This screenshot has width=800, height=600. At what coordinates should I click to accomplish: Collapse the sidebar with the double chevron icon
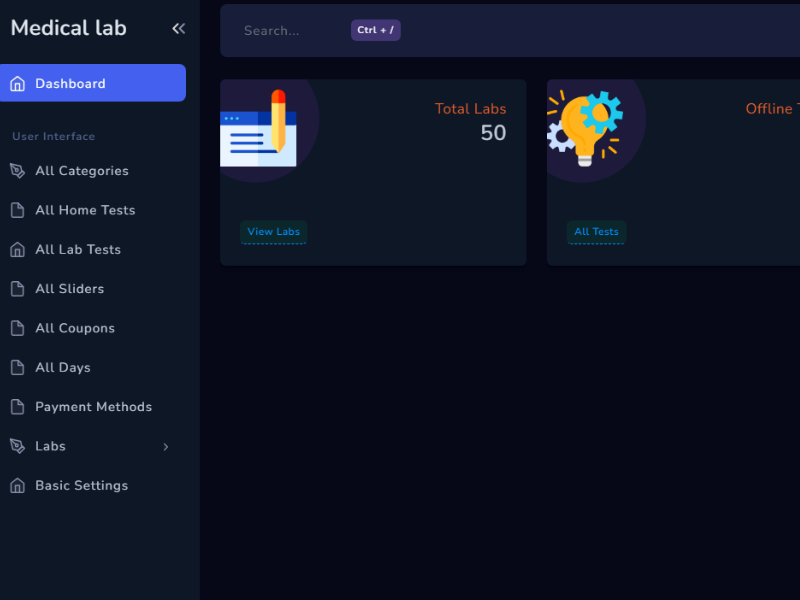coord(178,28)
